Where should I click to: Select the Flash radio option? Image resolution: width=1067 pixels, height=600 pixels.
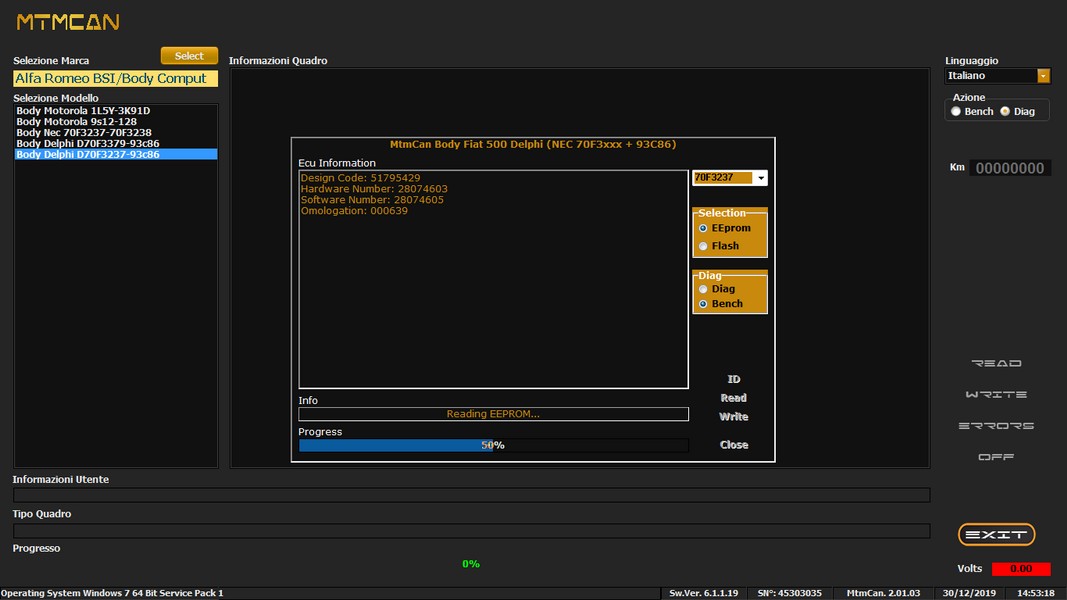click(704, 246)
